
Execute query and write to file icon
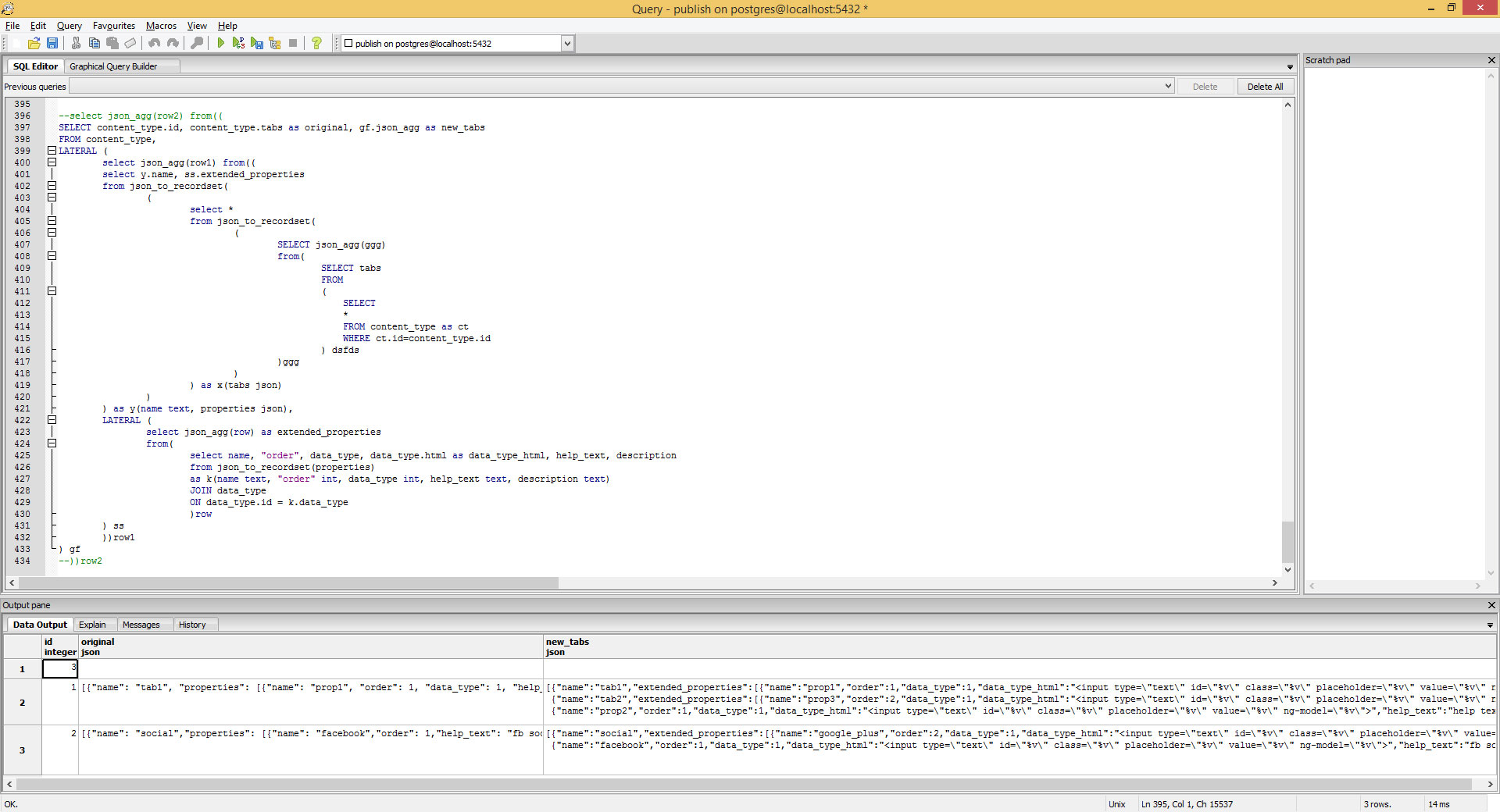coord(257,43)
